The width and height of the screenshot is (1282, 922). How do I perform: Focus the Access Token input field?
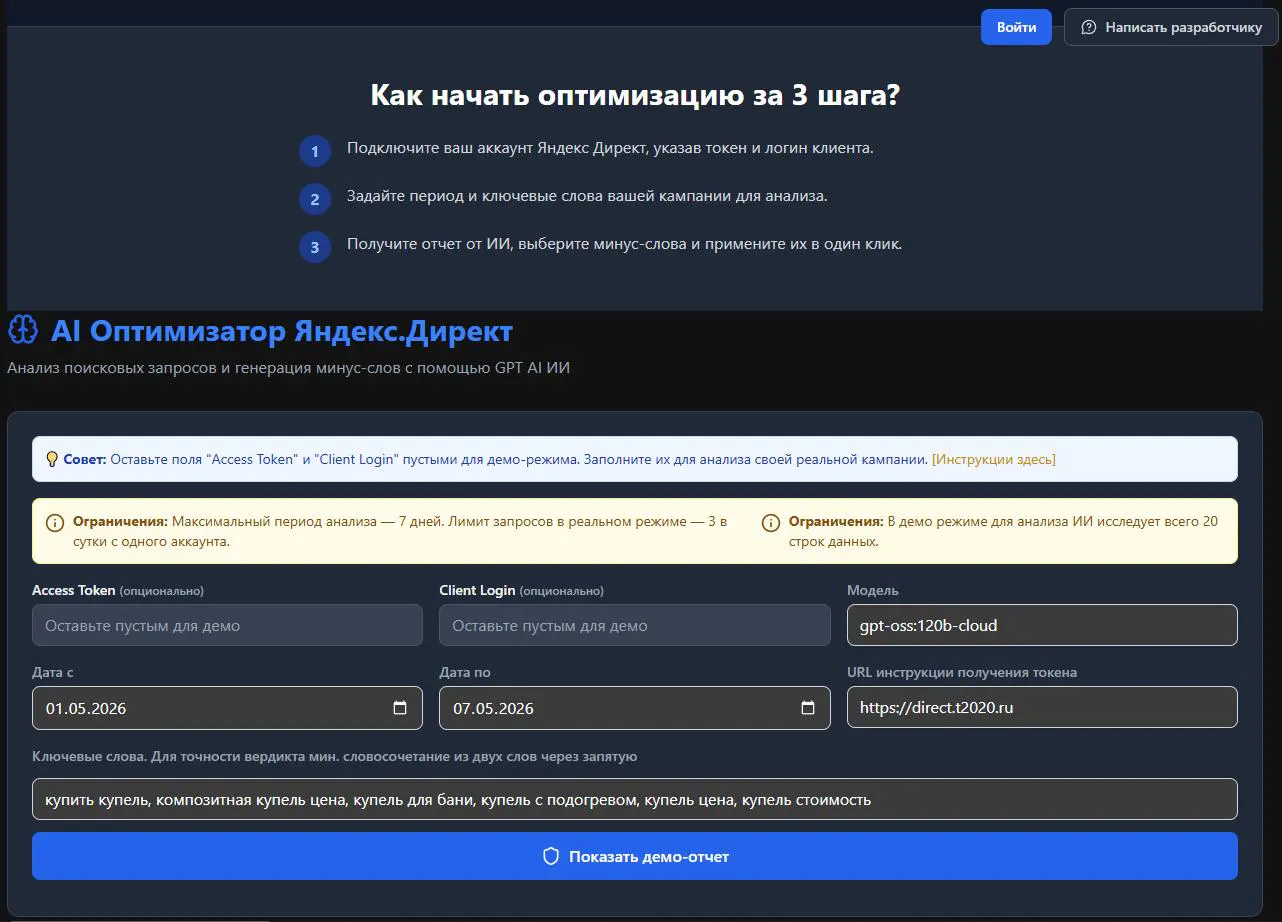(227, 625)
